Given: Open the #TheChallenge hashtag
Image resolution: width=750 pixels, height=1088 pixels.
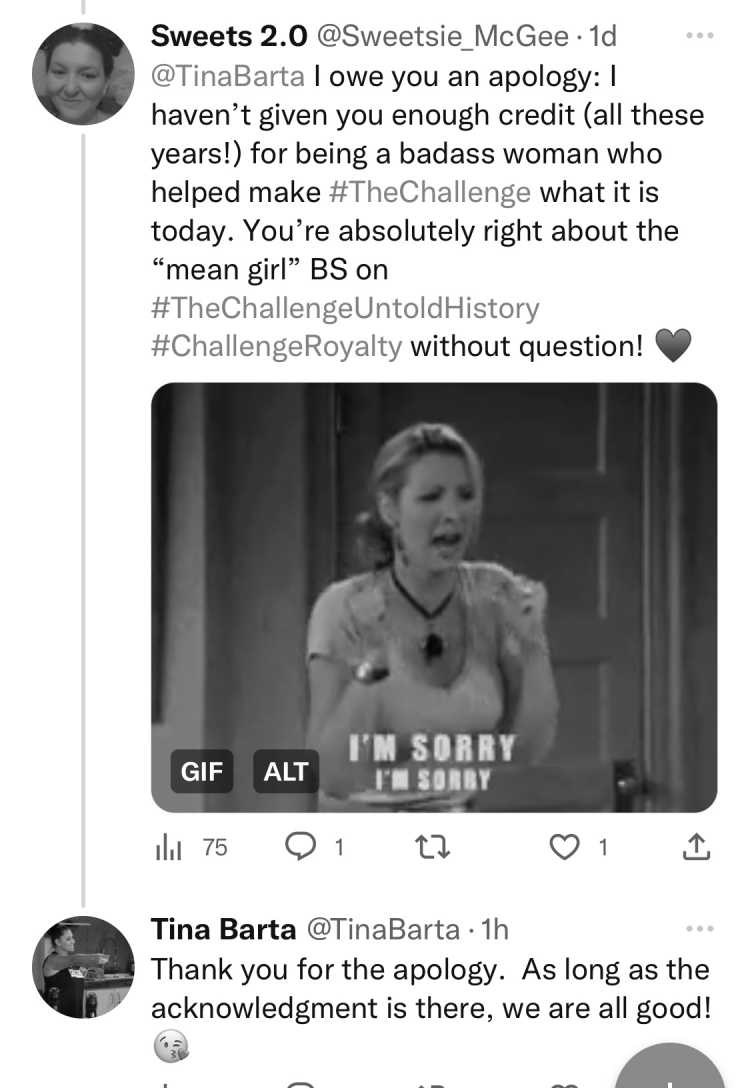Looking at the screenshot, I should [430, 192].
